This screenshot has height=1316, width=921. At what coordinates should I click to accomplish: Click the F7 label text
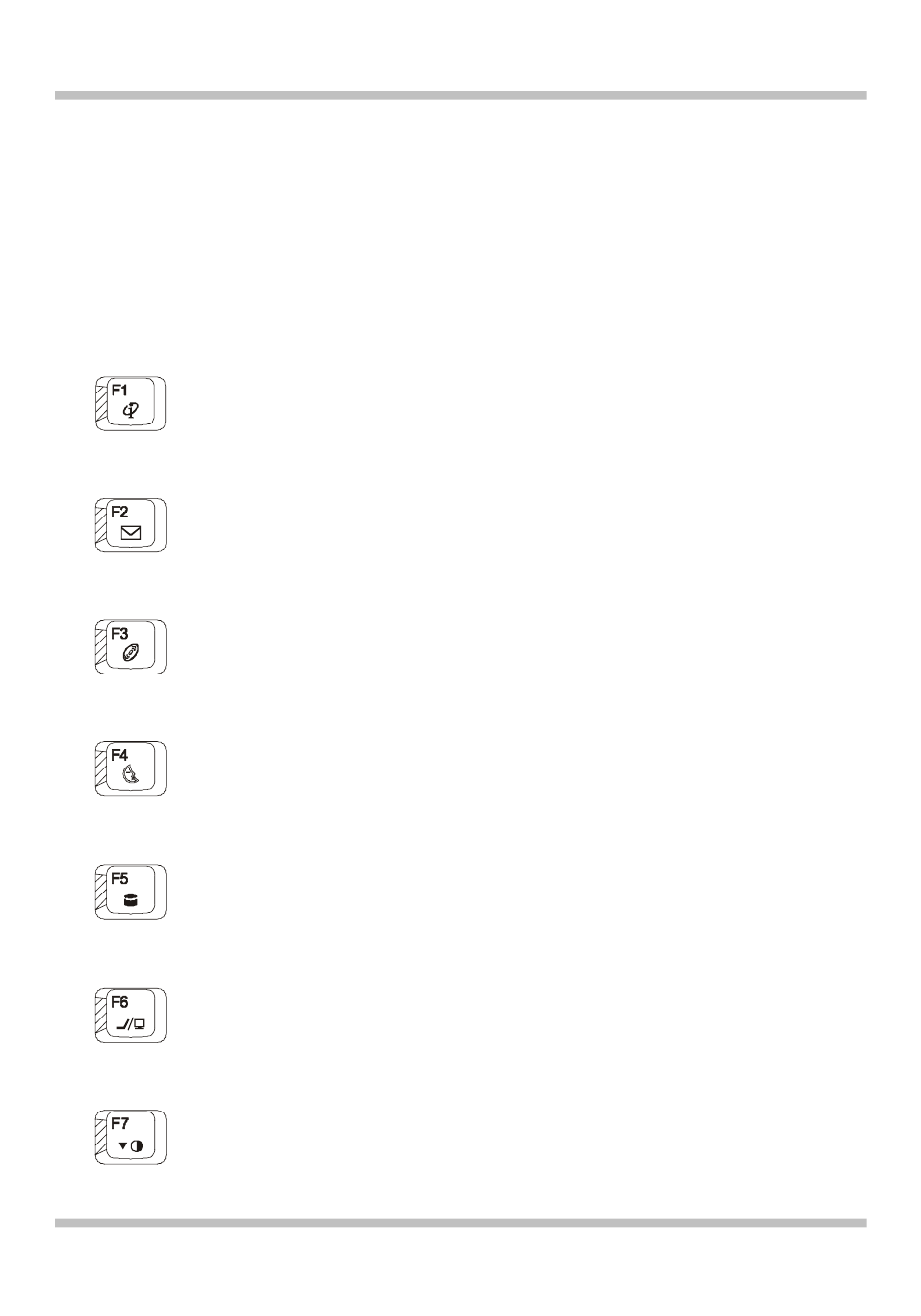click(x=120, y=1124)
